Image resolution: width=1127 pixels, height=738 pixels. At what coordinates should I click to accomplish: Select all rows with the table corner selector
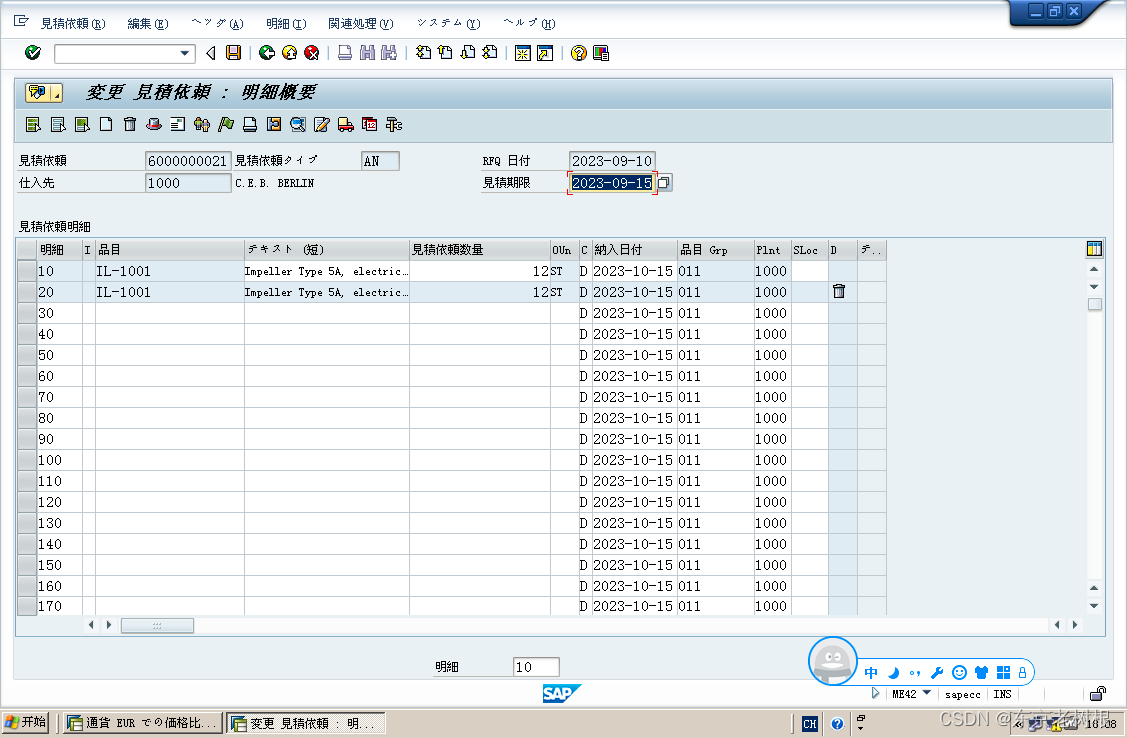(x=26, y=249)
